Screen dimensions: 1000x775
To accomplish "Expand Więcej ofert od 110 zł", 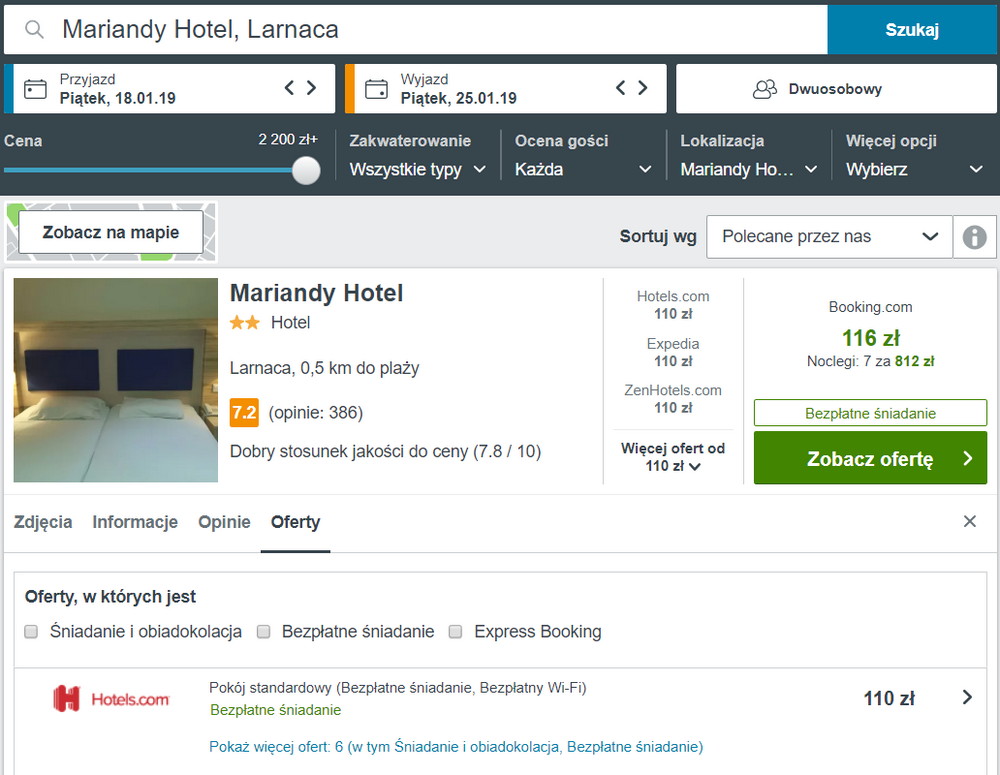I will point(673,457).
